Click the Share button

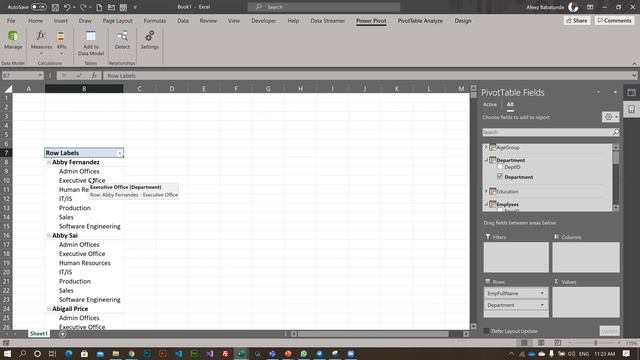[x=577, y=20]
